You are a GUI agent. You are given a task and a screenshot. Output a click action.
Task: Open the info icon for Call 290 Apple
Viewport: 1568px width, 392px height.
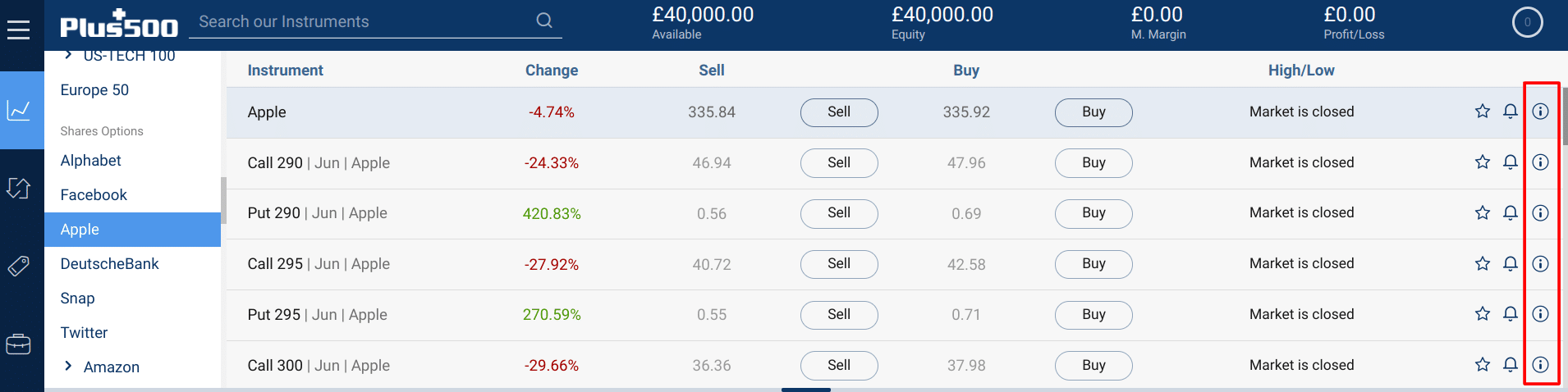pyautogui.click(x=1541, y=162)
